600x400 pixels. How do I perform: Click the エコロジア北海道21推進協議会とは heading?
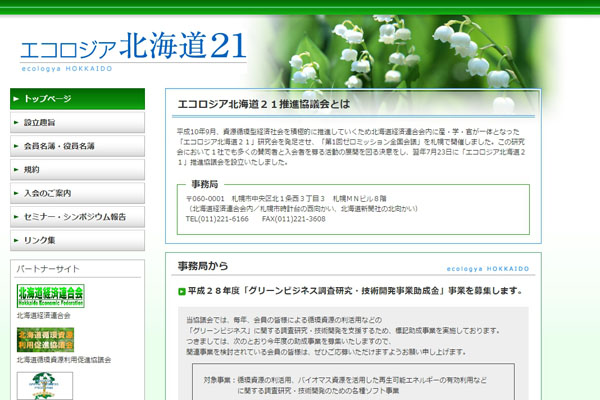[x=264, y=104]
